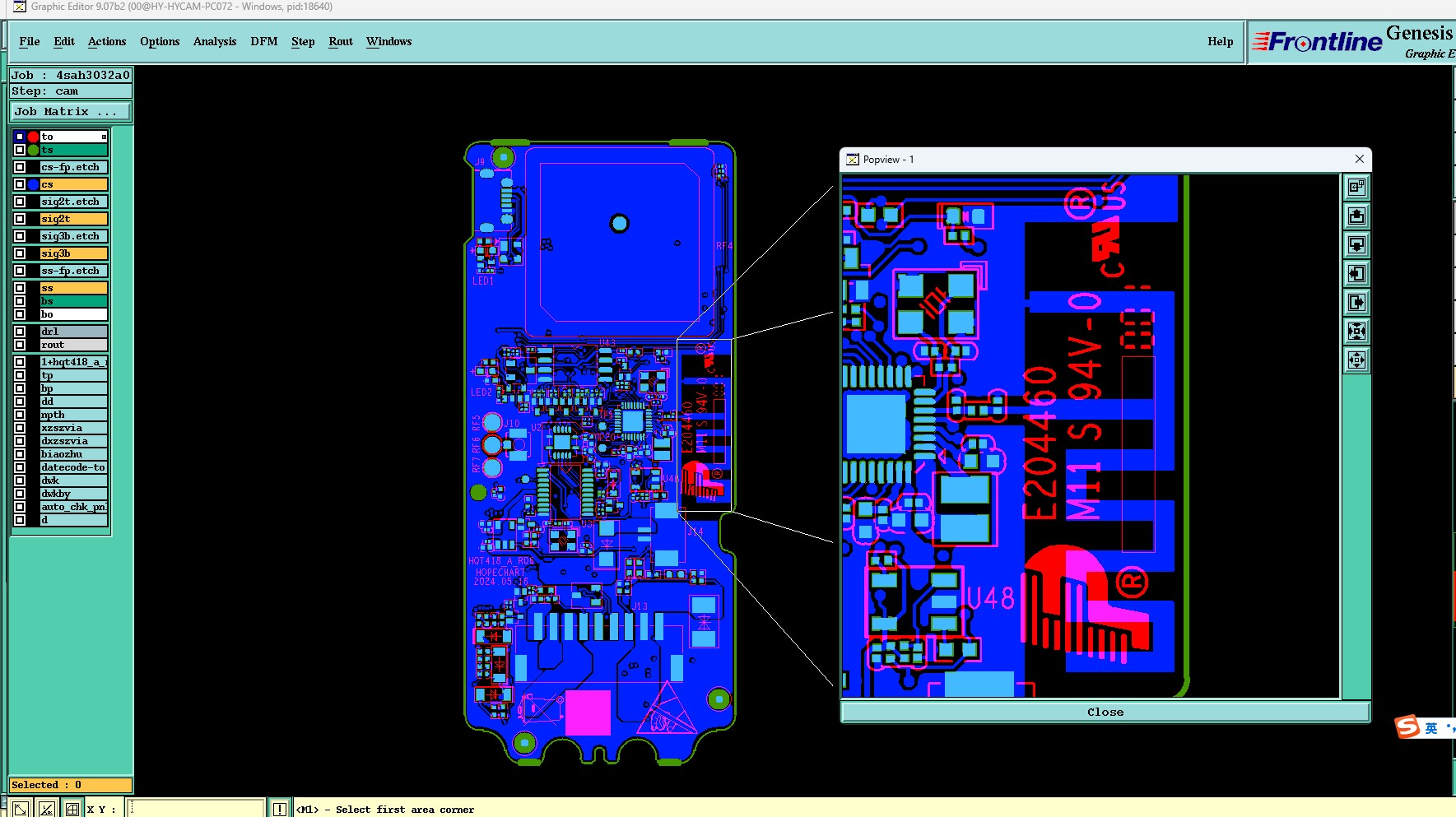Viewport: 1456px width, 817px height.
Task: Enable display checkbox for layer ss
Action: [20, 288]
